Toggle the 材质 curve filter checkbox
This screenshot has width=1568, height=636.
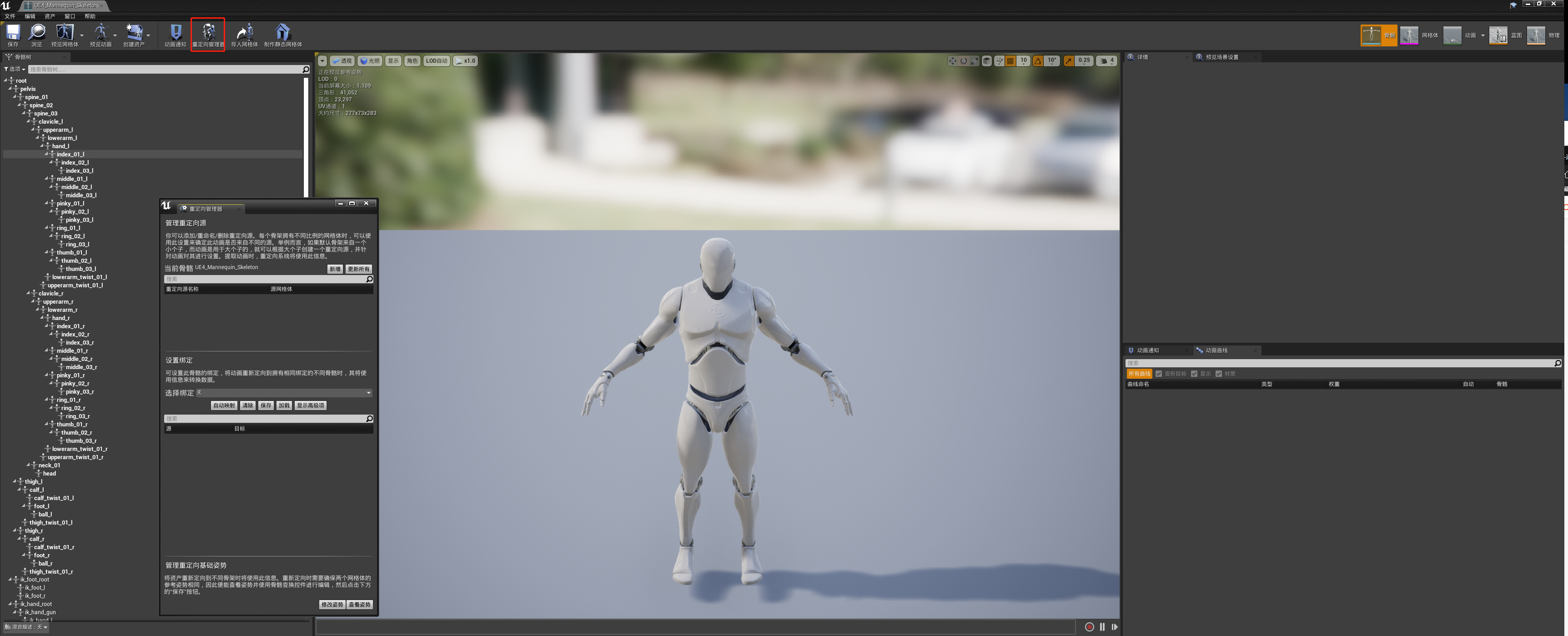[1219, 374]
